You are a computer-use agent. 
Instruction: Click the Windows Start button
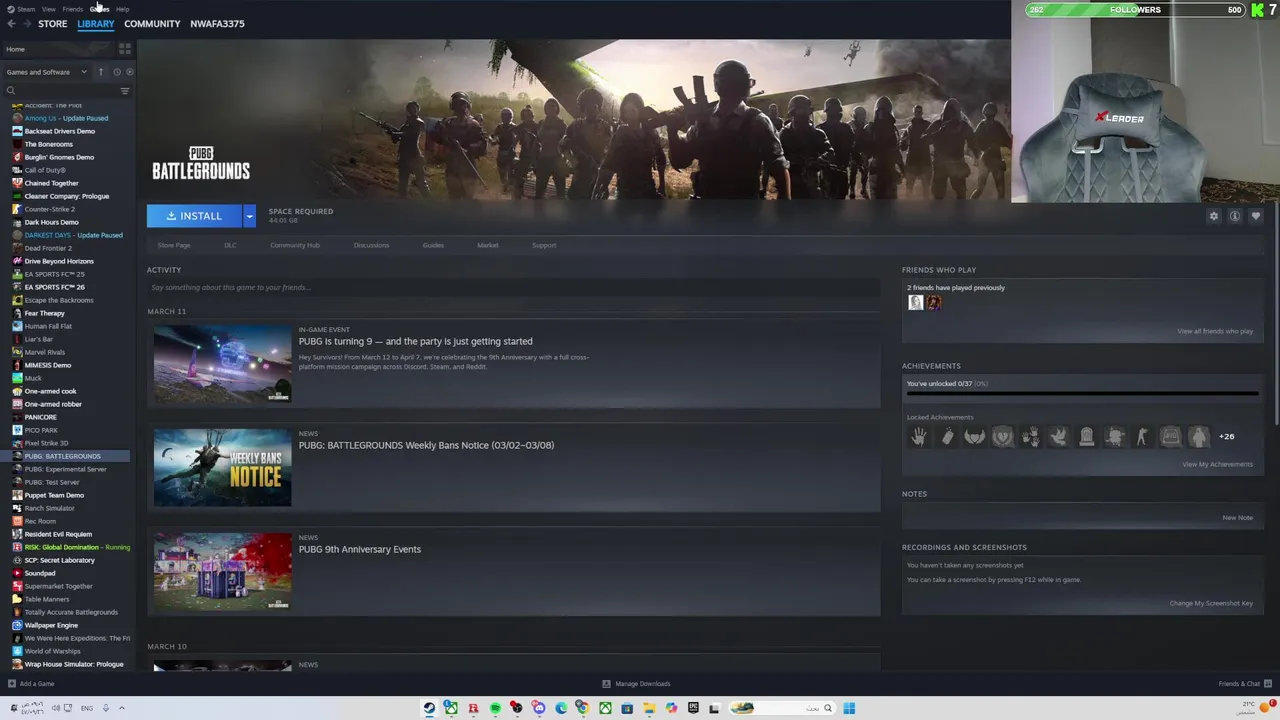coord(849,708)
